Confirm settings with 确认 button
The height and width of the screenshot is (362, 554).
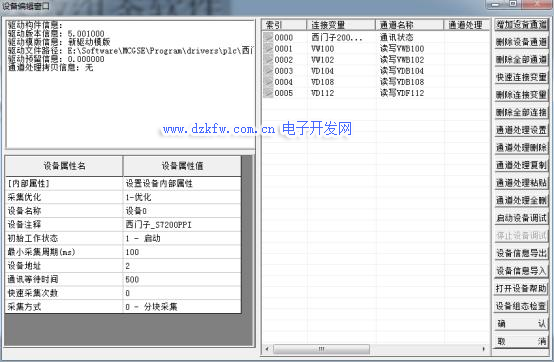[521, 324]
